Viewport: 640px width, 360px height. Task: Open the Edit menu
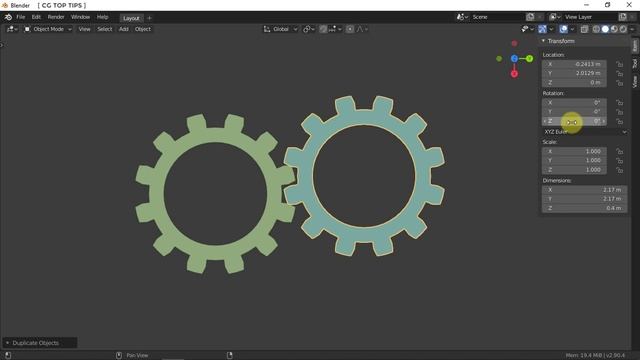pyautogui.click(x=36, y=17)
